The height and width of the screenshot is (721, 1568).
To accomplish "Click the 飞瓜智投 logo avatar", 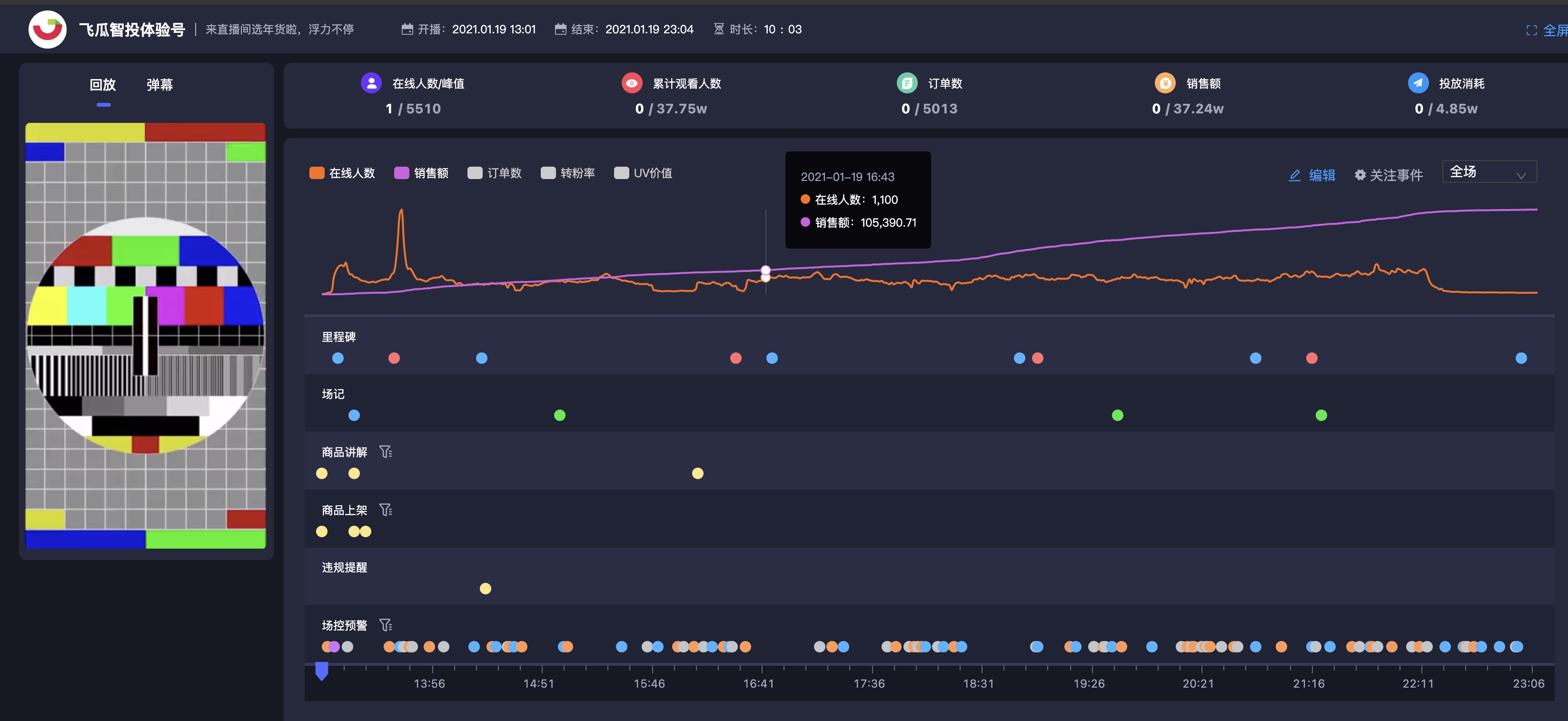I will (48, 29).
